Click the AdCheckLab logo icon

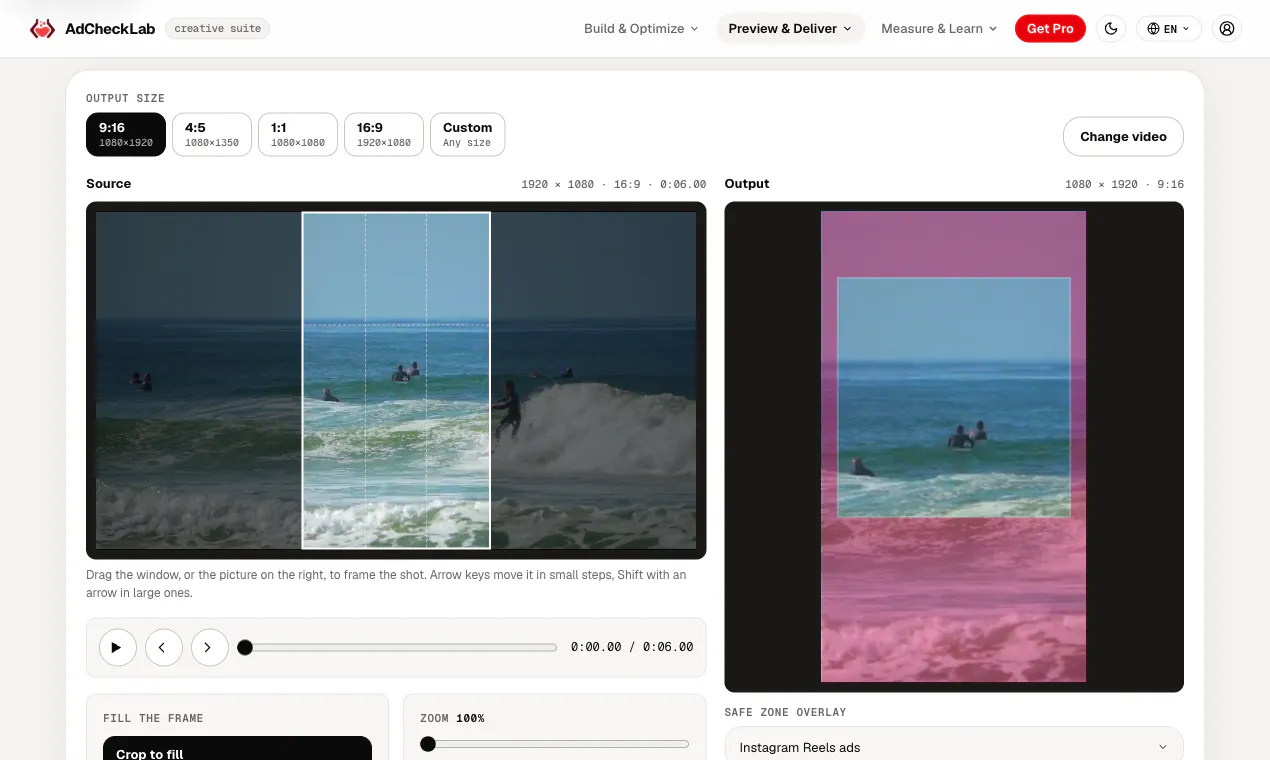pos(42,29)
